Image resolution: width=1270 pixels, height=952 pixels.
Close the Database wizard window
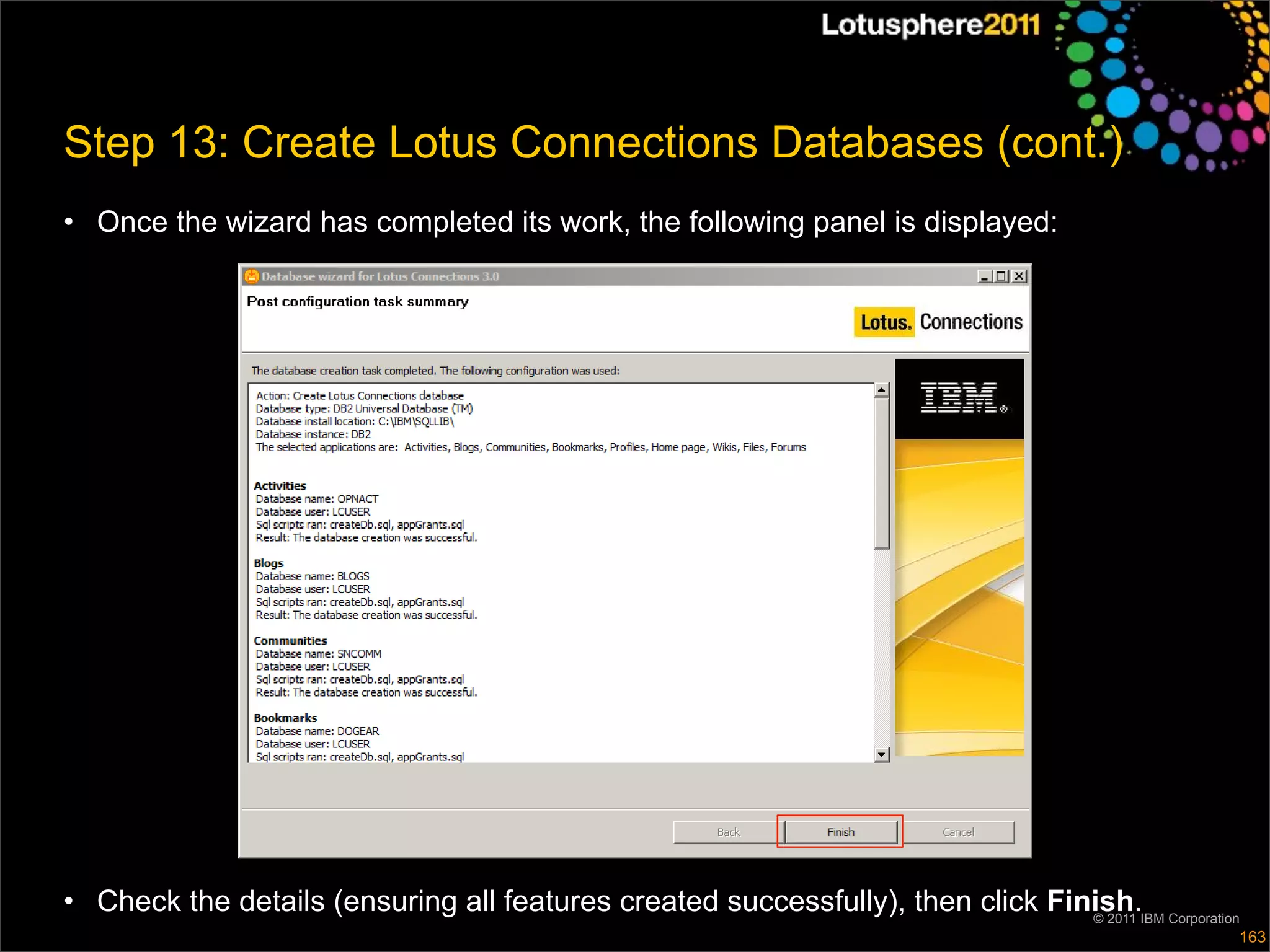(x=1018, y=276)
